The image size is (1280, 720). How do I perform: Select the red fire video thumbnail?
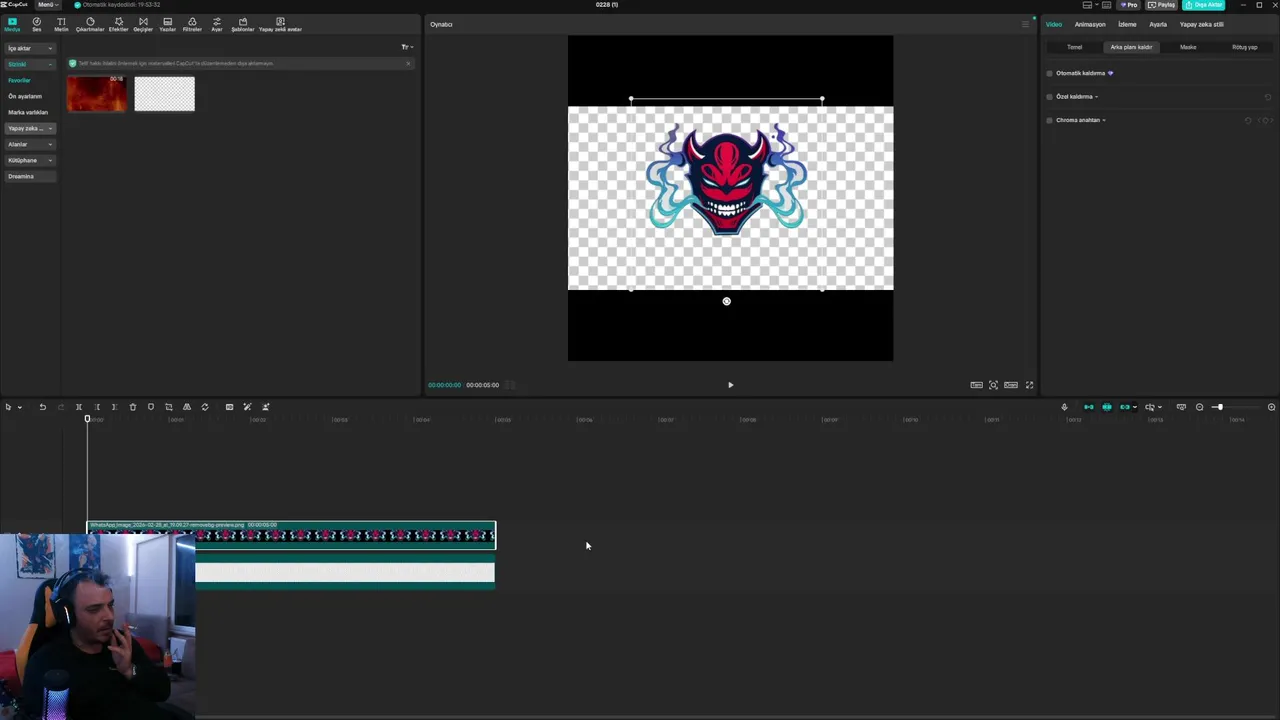tap(97, 93)
